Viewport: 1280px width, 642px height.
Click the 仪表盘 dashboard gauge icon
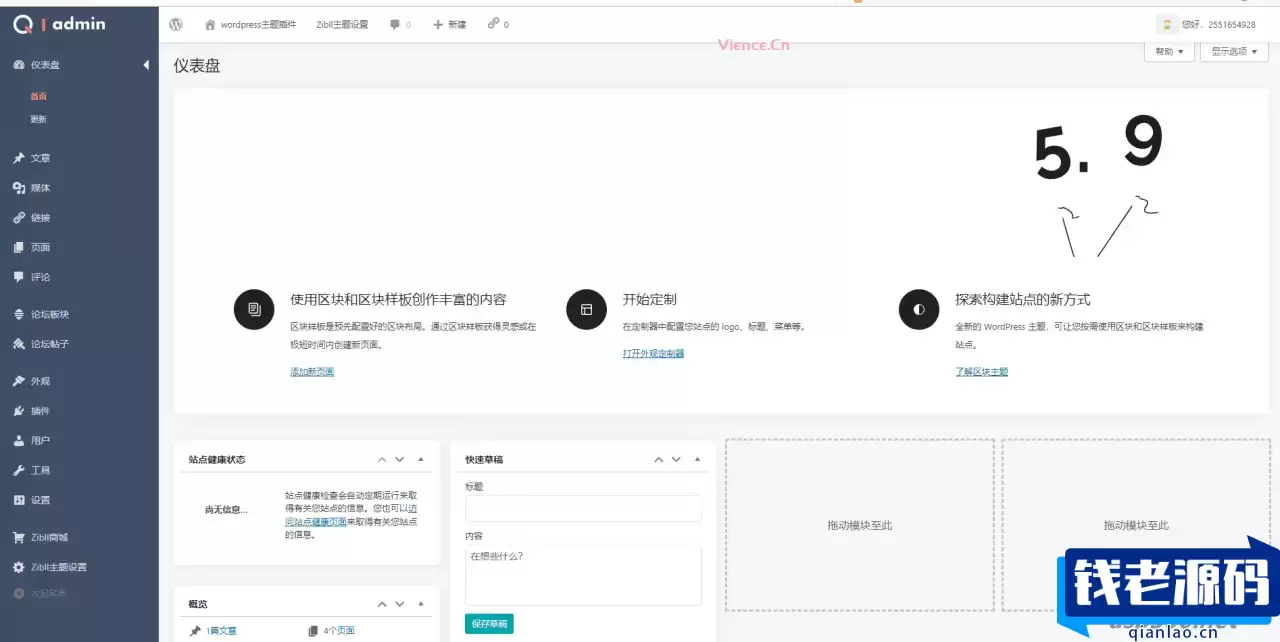click(x=19, y=65)
